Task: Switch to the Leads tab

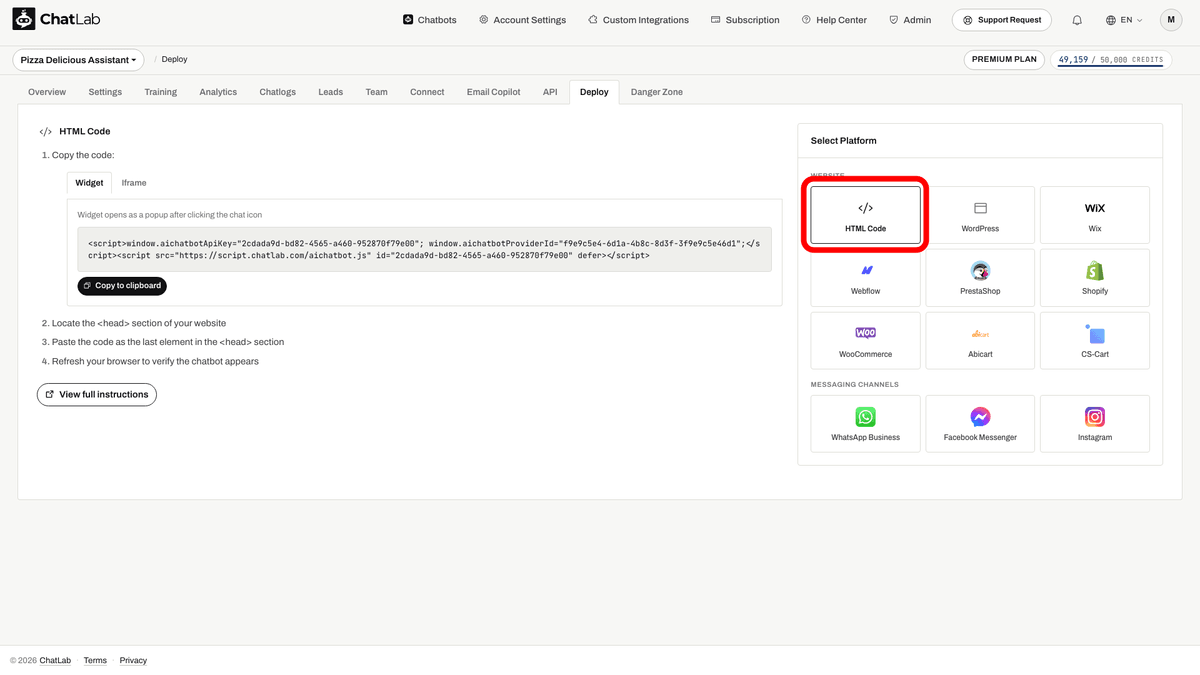Action: point(331,92)
